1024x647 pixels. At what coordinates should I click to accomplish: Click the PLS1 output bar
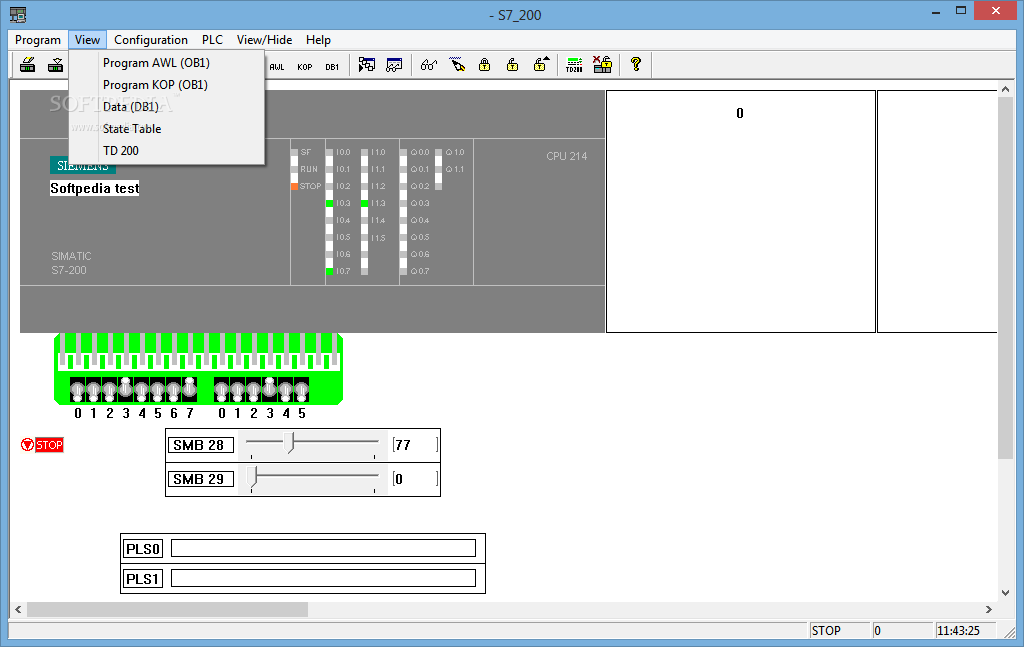[x=323, y=578]
